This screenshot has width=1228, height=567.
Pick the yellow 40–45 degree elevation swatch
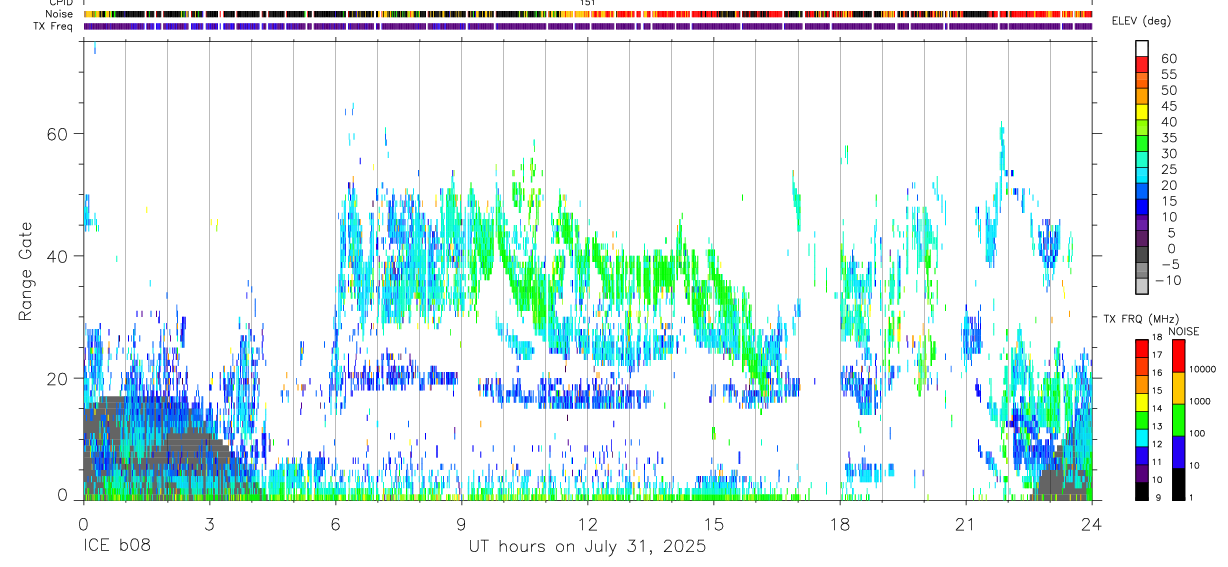(x=1142, y=113)
